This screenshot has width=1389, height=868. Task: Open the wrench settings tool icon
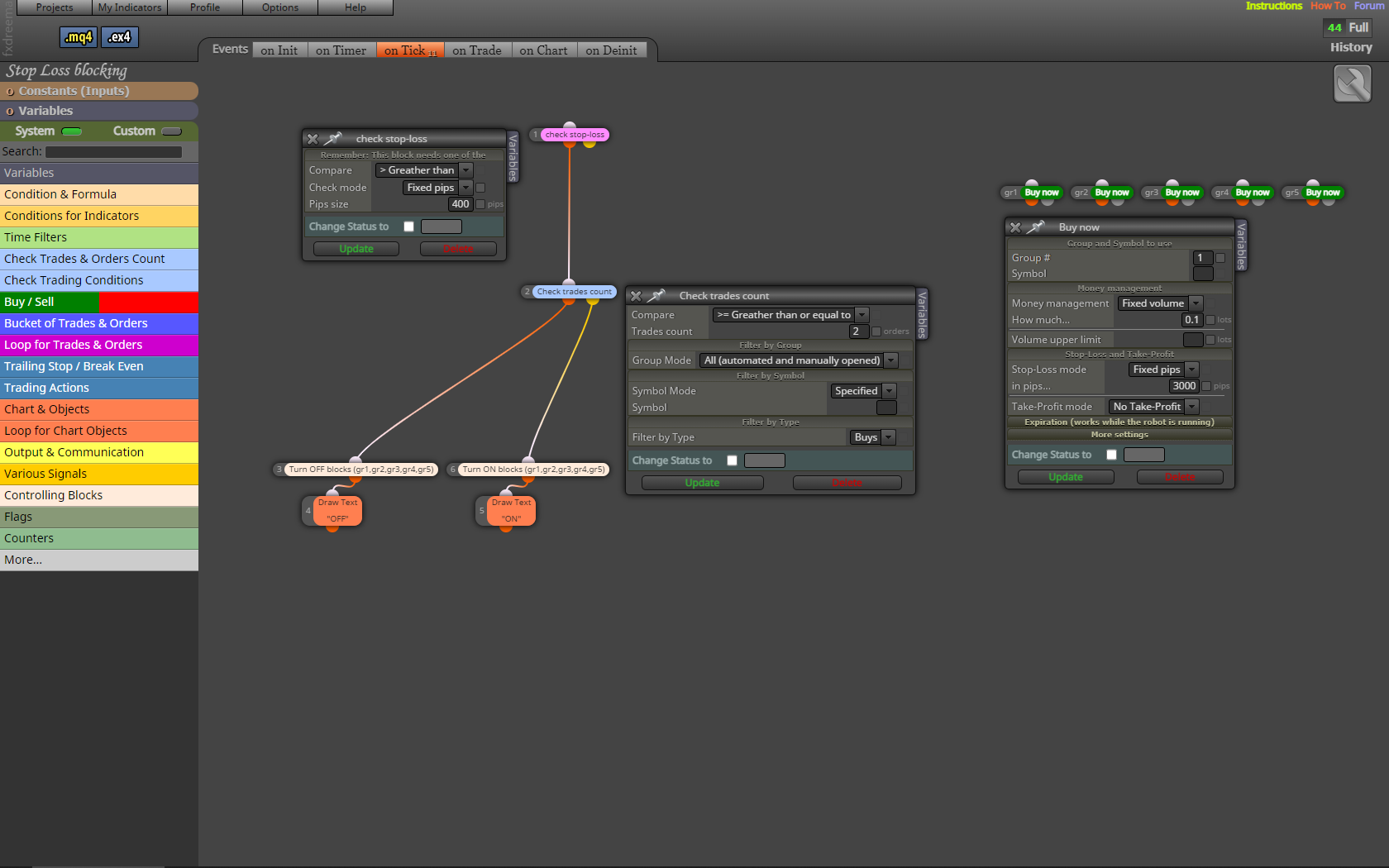click(x=1353, y=83)
